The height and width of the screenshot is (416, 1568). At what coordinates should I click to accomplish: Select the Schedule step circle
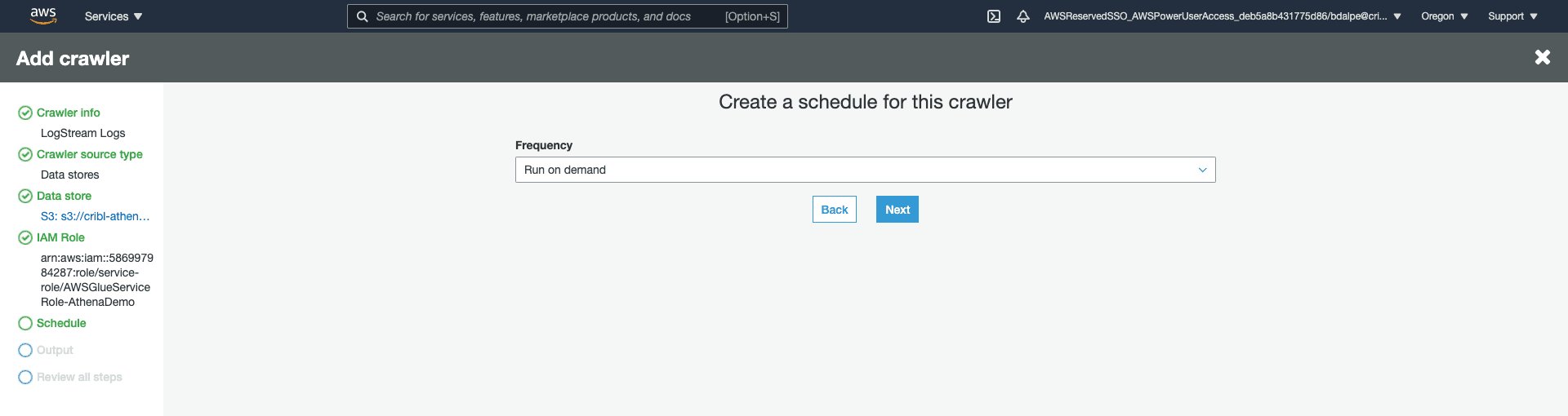[25, 323]
